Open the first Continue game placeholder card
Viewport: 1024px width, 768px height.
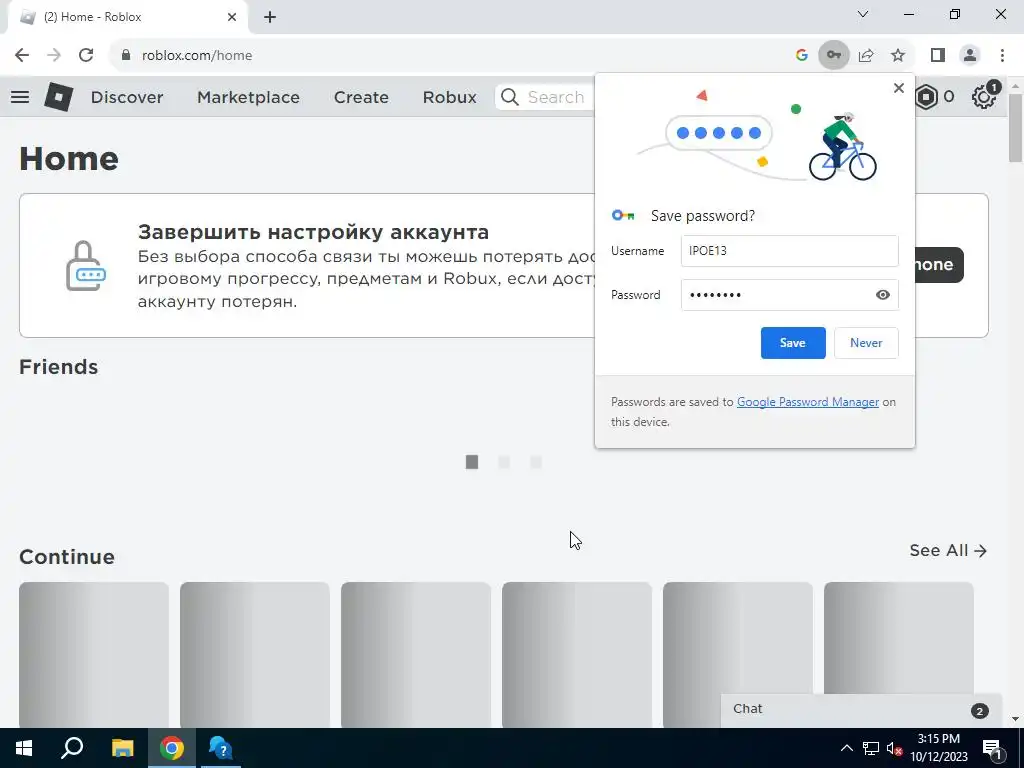93,654
